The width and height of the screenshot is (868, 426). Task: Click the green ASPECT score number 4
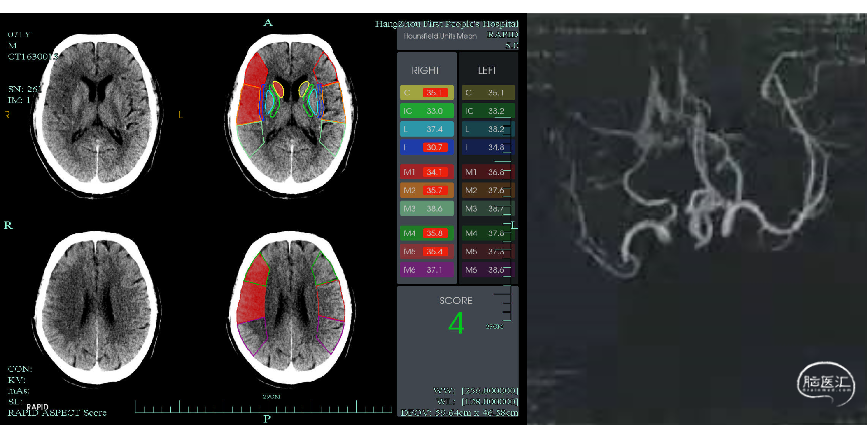pos(456,323)
